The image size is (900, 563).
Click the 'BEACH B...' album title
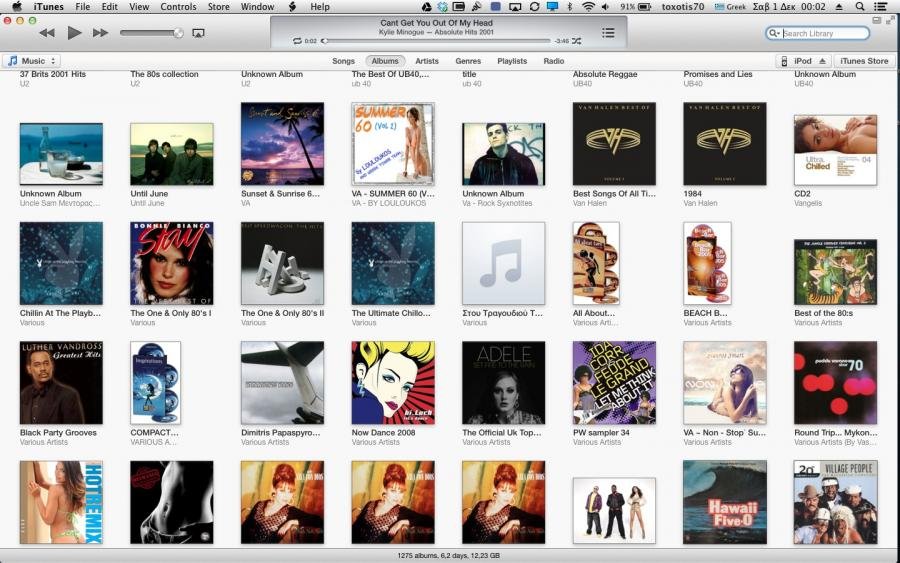click(705, 313)
